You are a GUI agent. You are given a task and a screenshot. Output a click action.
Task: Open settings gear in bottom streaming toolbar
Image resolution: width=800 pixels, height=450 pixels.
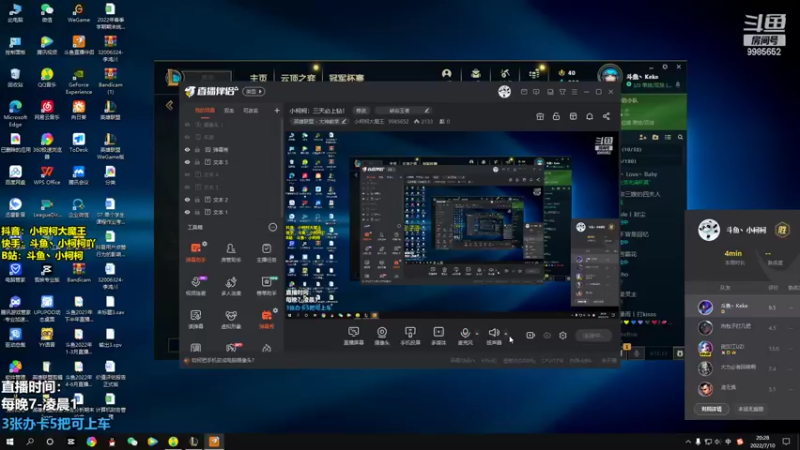tap(563, 335)
